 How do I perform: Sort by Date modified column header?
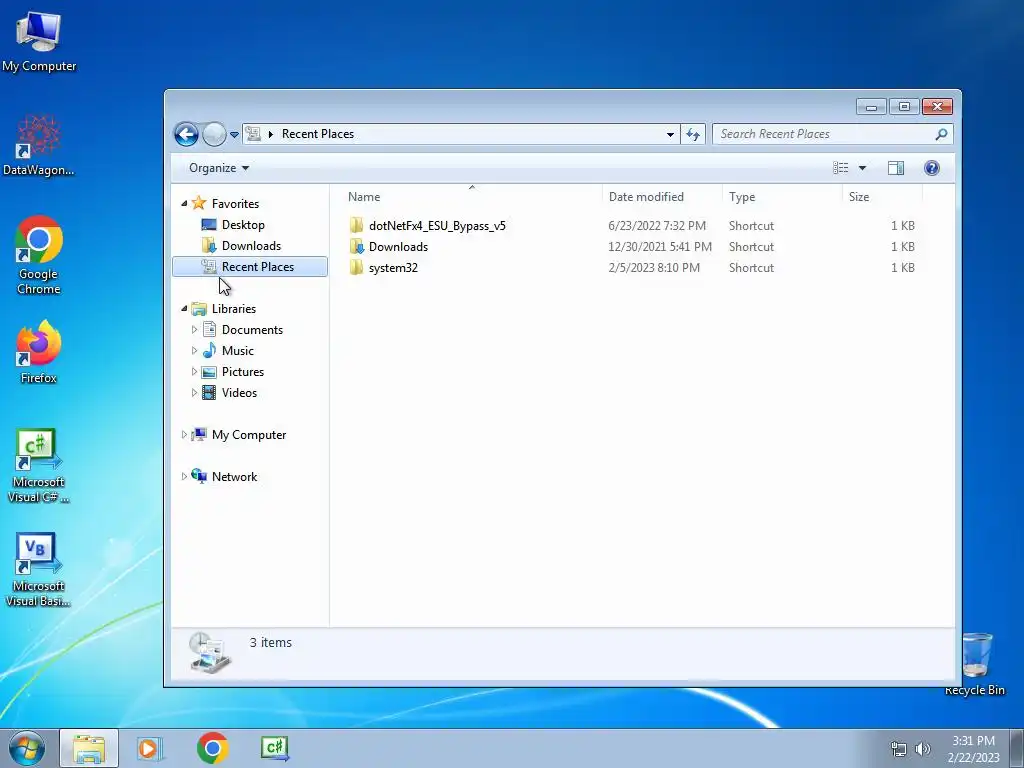[x=662, y=197]
